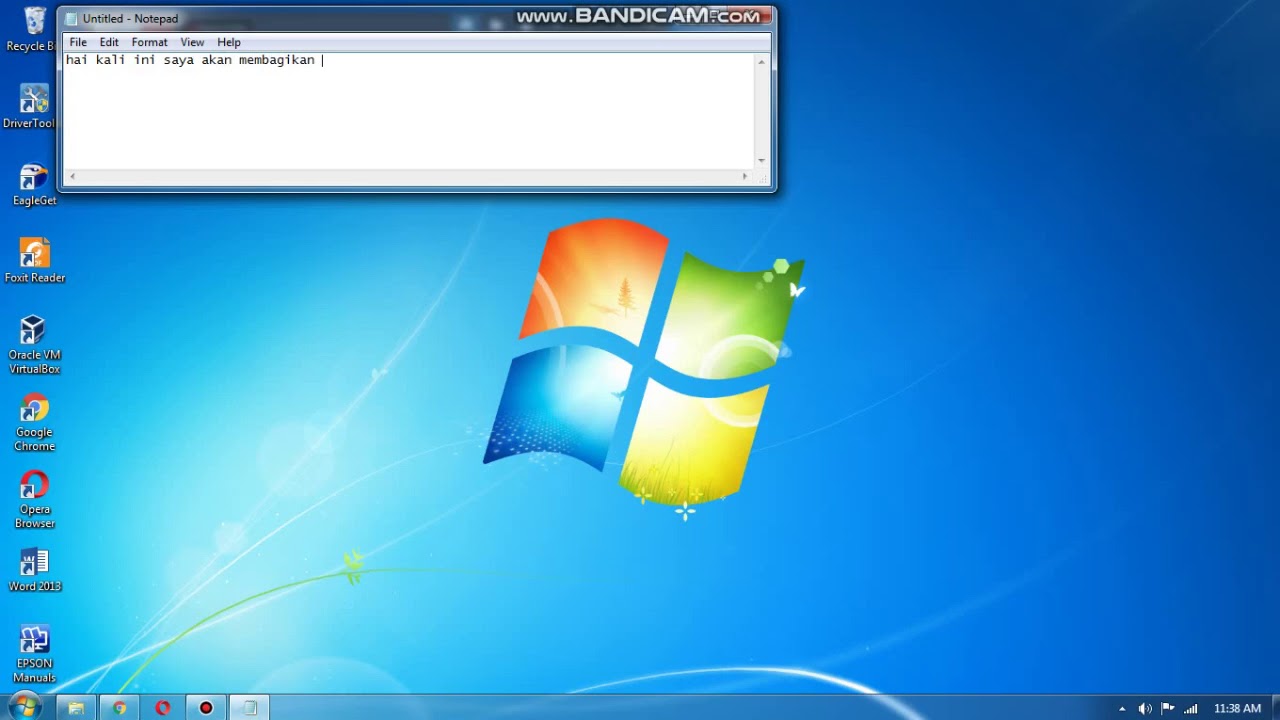Open the network signal tray icon
1280x720 pixels.
click(x=1190, y=709)
